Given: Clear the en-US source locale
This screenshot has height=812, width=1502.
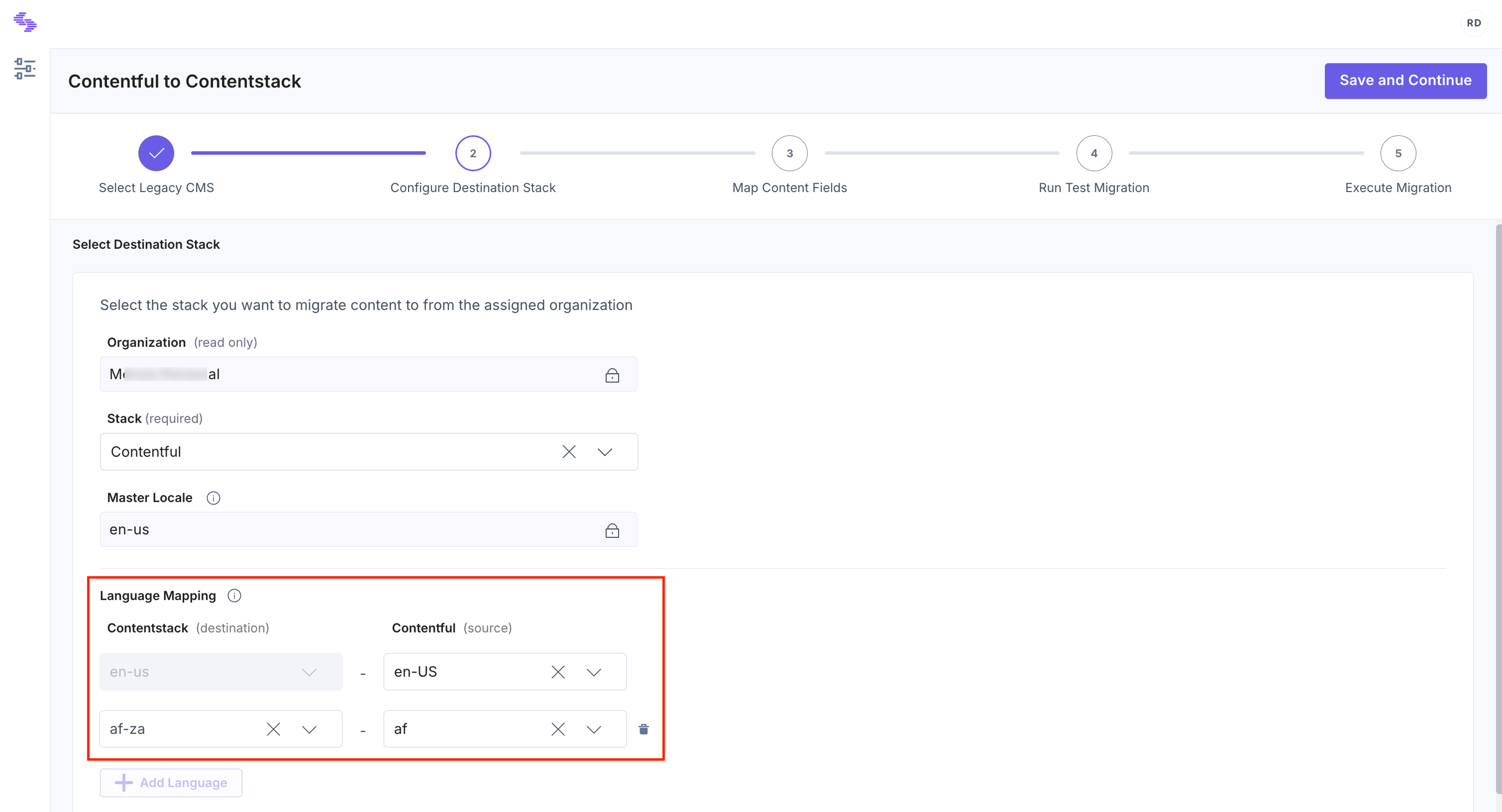Looking at the screenshot, I should coord(558,672).
